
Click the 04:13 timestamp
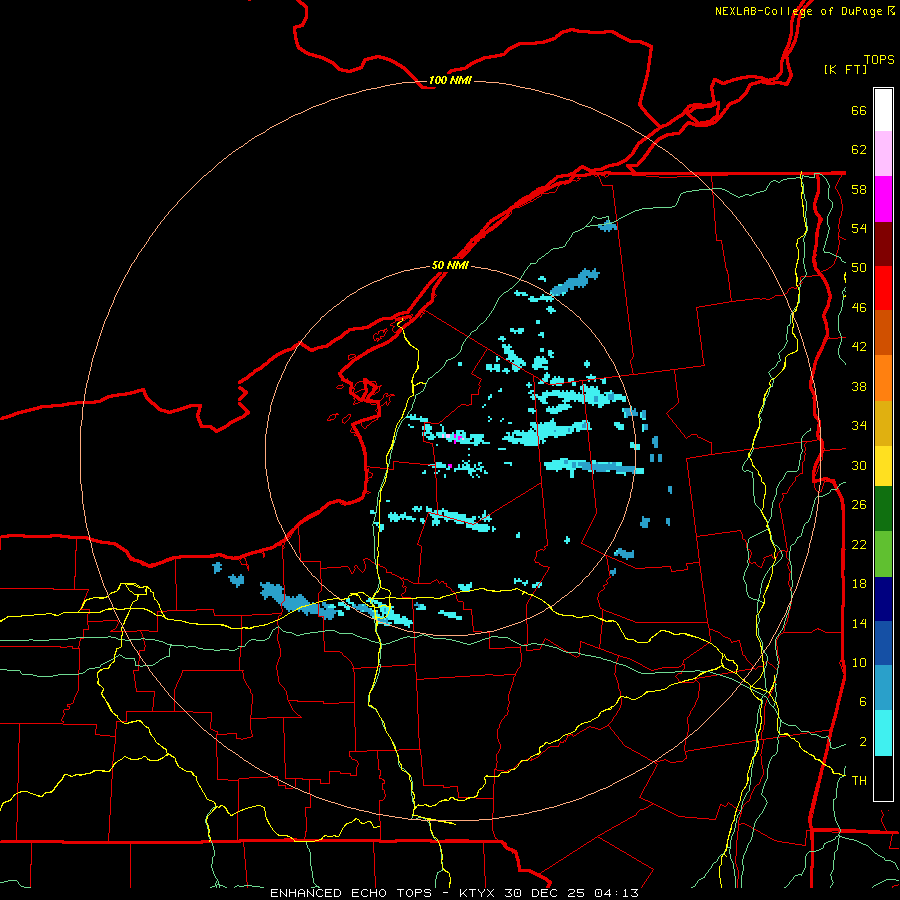[x=616, y=893]
